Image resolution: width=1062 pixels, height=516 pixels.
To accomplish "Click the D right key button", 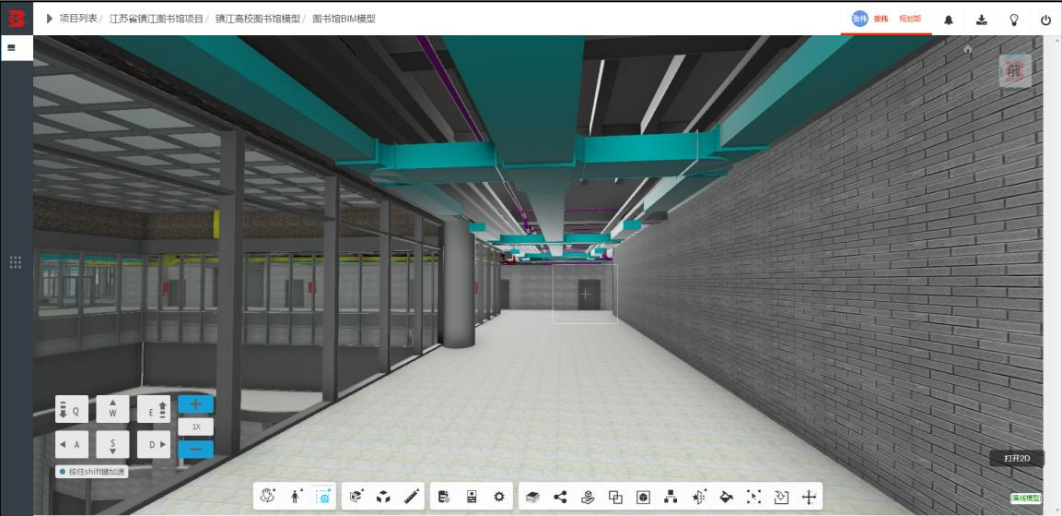I will 154,444.
